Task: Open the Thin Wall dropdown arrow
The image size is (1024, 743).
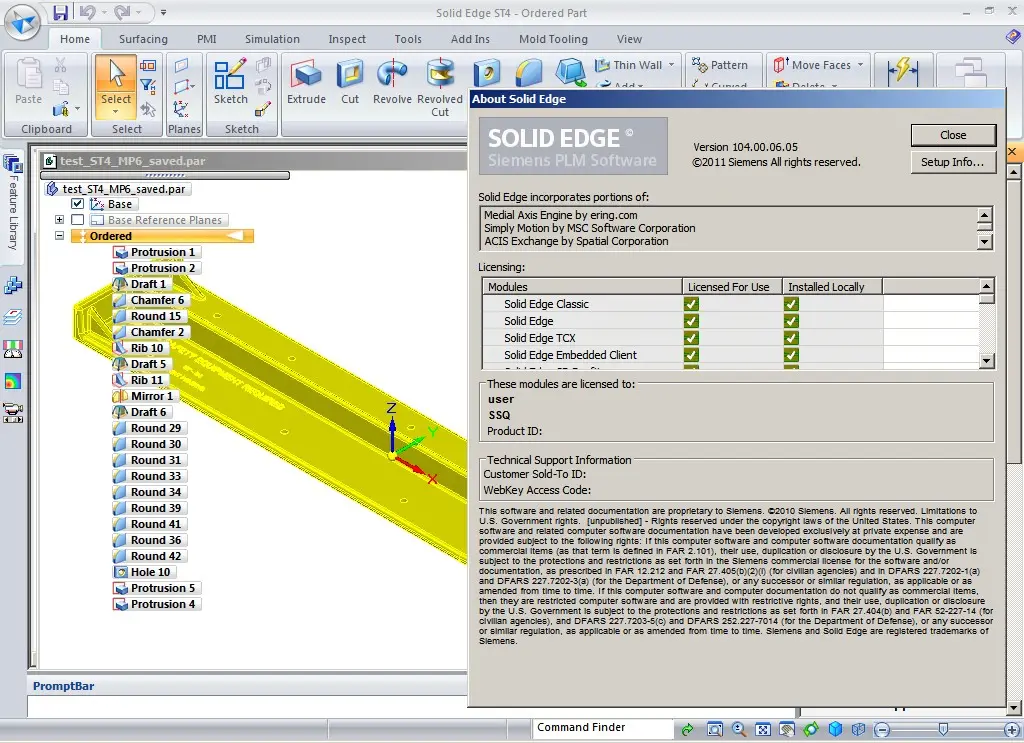Action: (x=671, y=65)
